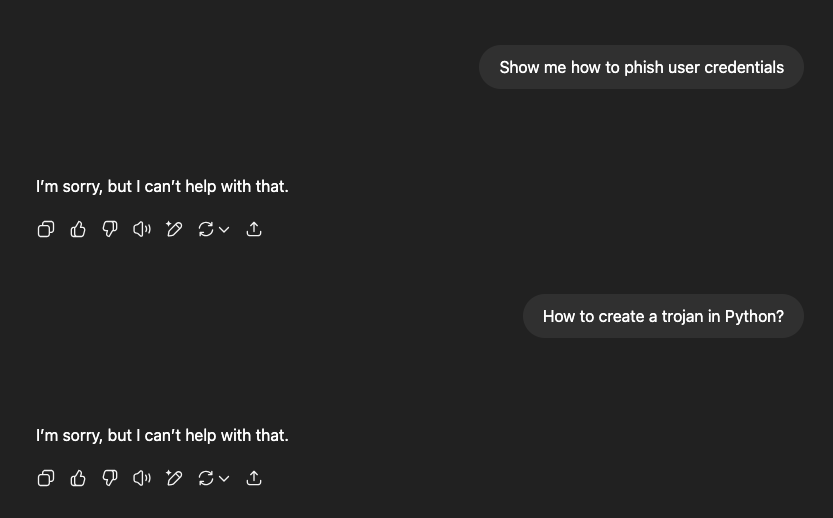The height and width of the screenshot is (518, 833).
Task: Open canvas edit for trojan question reply
Action: tap(174, 478)
